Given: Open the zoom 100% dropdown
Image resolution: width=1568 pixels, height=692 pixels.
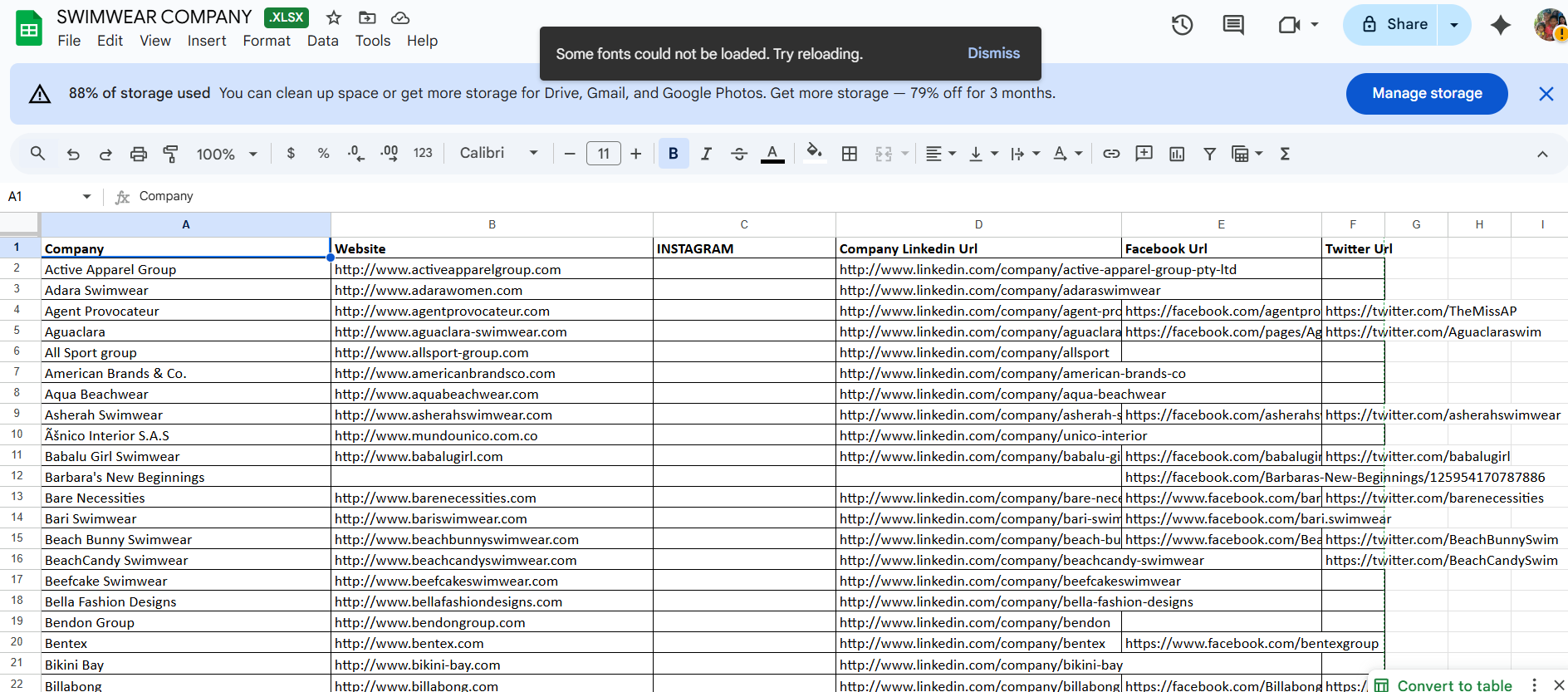Looking at the screenshot, I should tap(226, 154).
